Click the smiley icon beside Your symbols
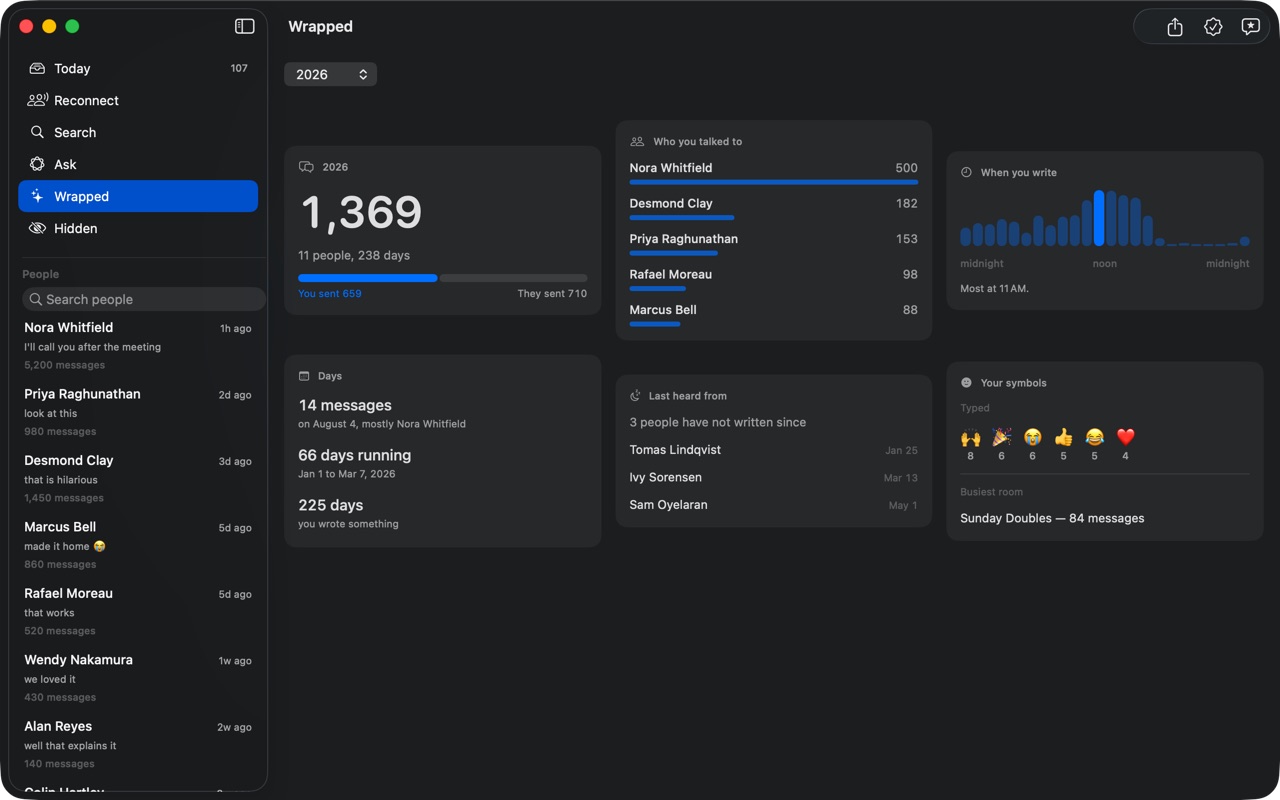This screenshot has height=800, width=1280. pos(966,383)
